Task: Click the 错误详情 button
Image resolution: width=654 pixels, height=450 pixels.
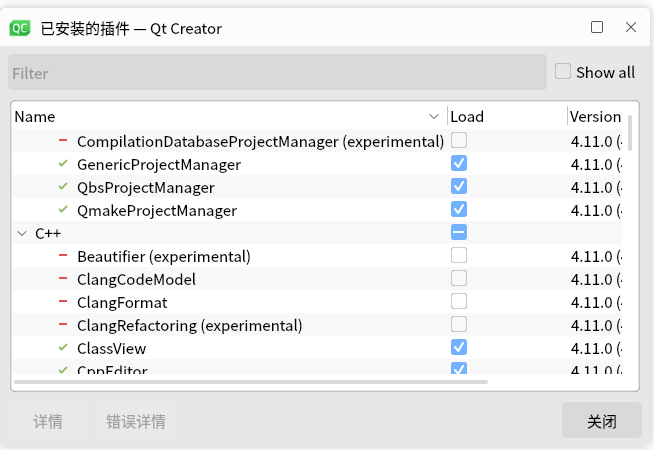Action: 136,420
